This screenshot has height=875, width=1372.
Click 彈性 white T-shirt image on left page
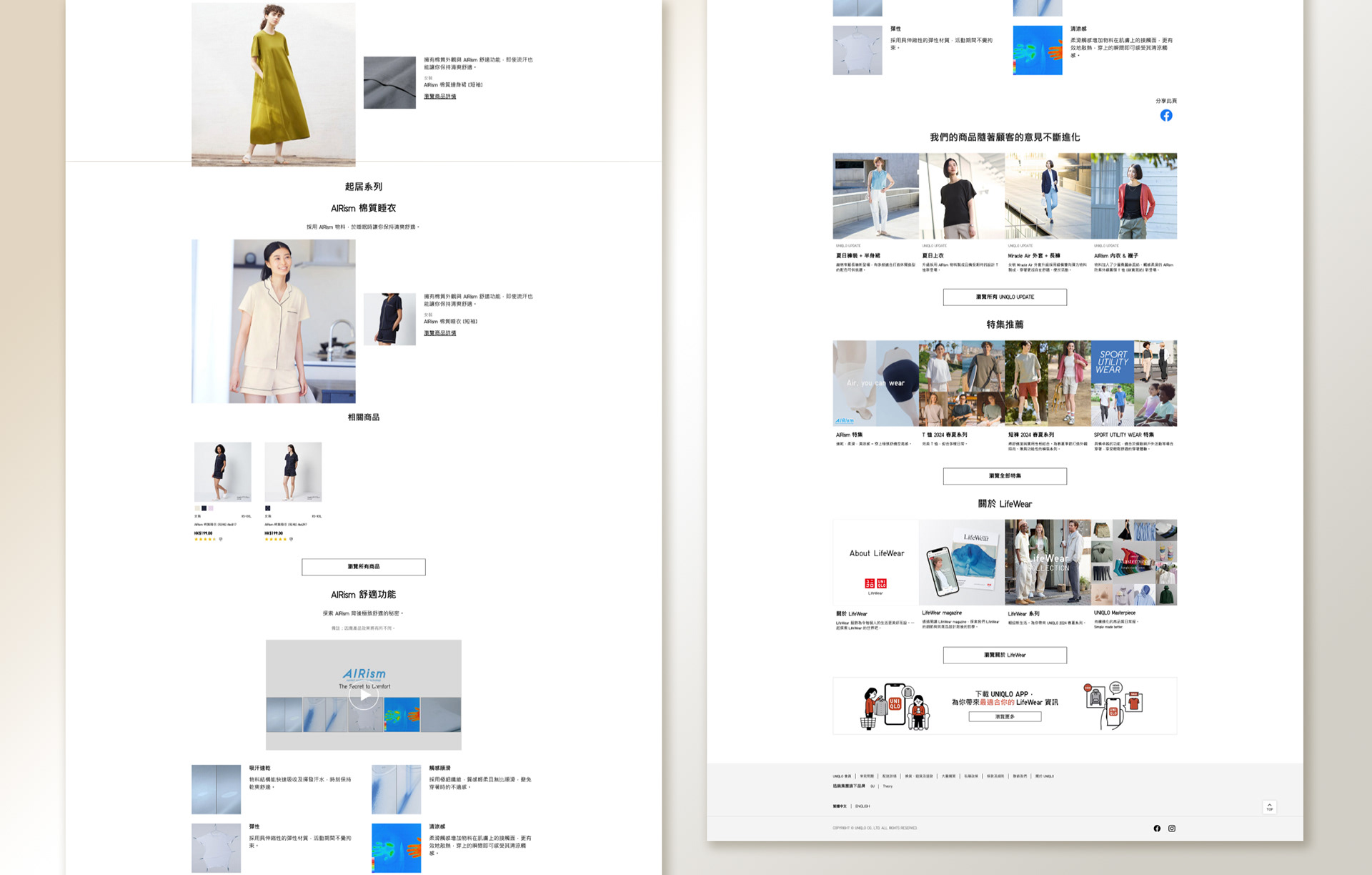point(216,848)
